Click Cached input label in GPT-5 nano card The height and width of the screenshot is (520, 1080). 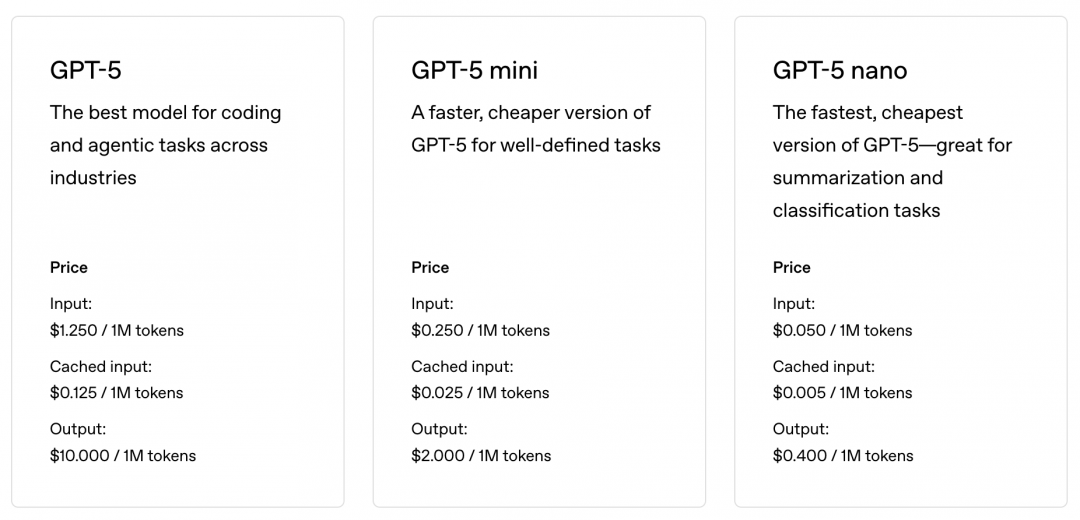(x=823, y=366)
